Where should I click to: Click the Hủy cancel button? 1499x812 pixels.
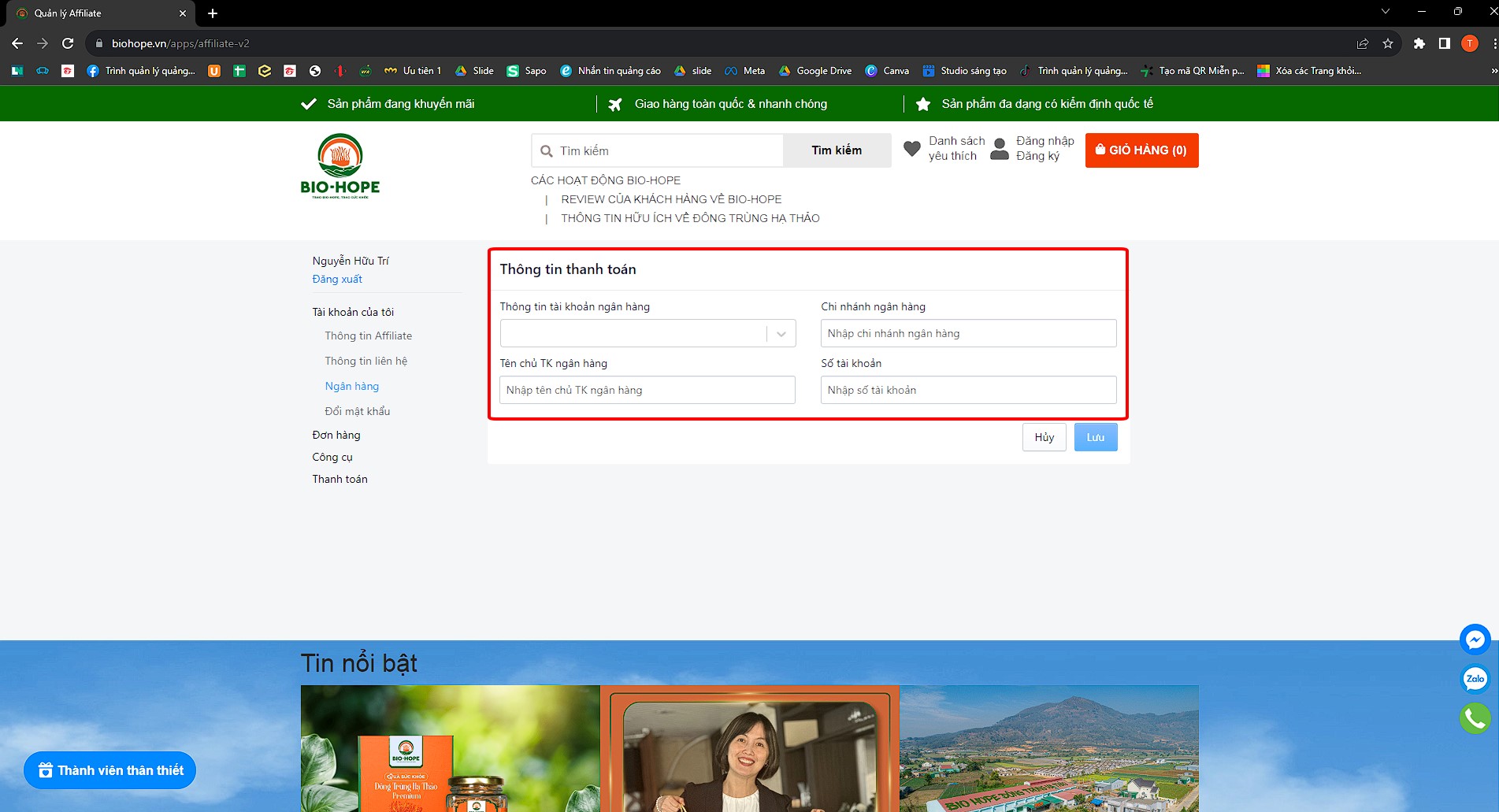[x=1044, y=437]
